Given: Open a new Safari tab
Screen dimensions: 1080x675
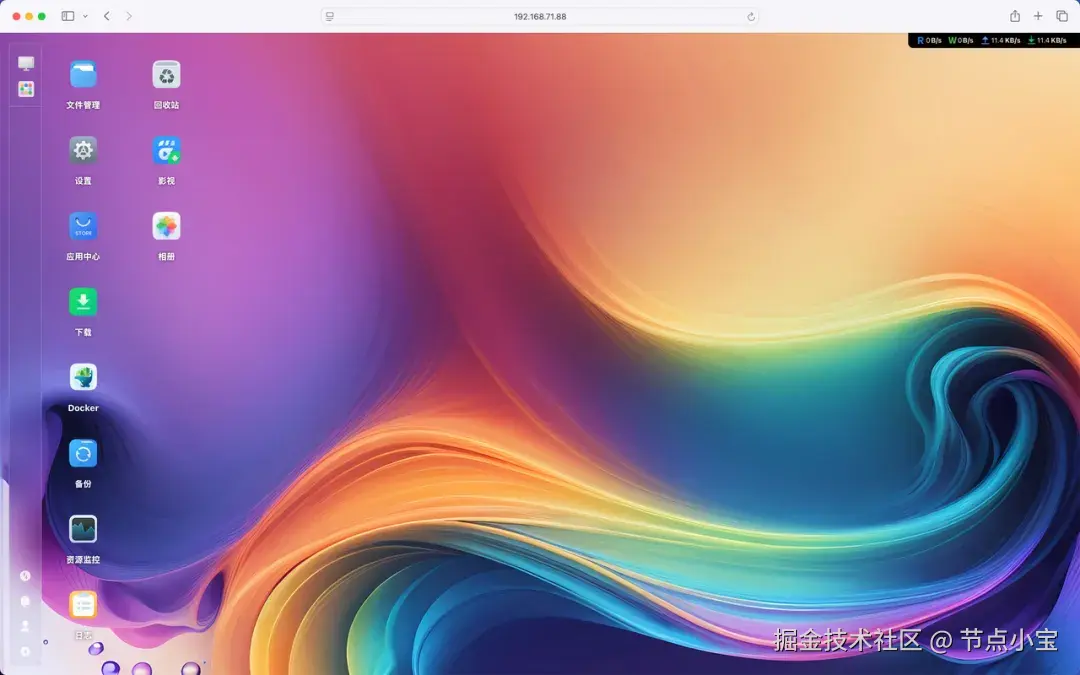Looking at the screenshot, I should click(x=1038, y=16).
